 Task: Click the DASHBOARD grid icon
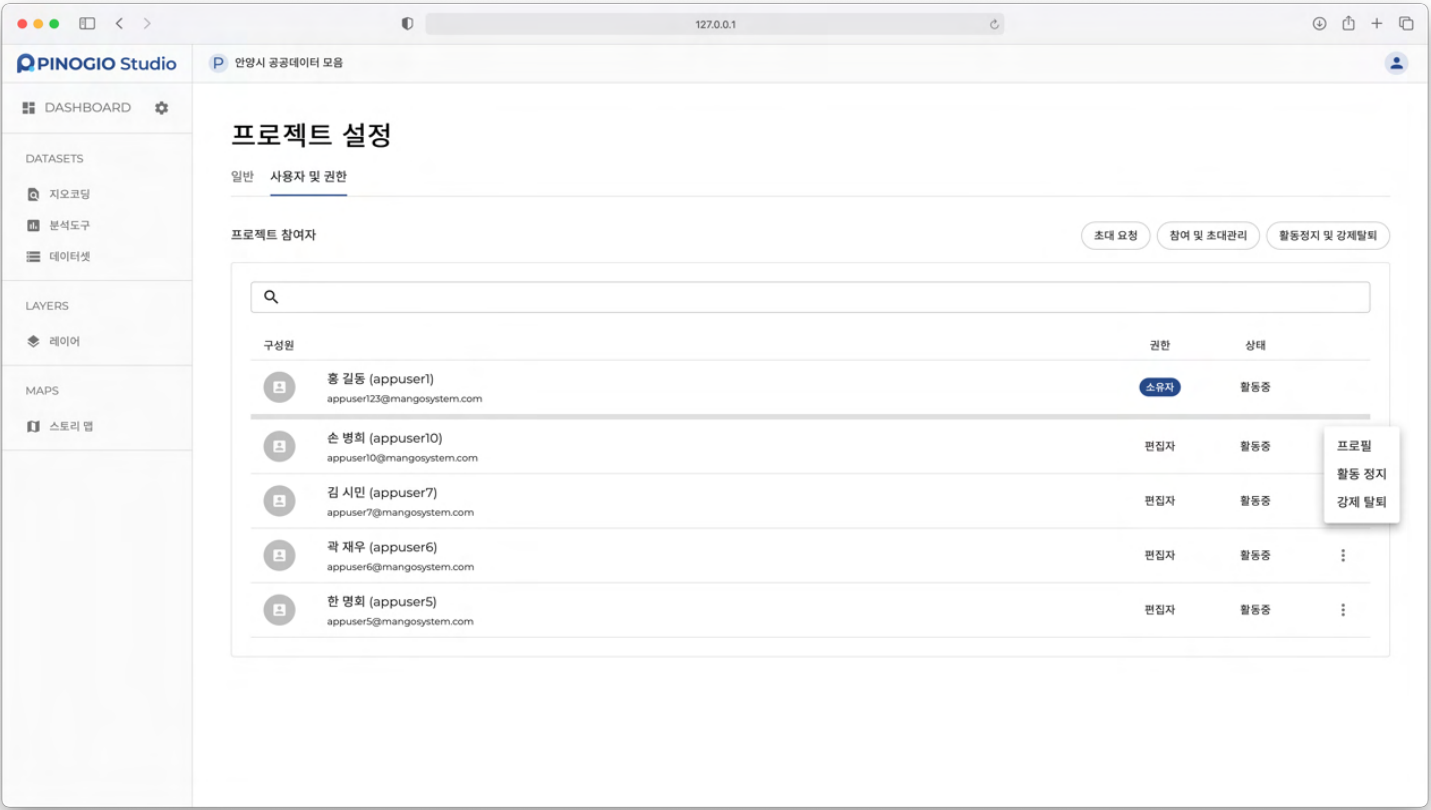click(x=29, y=108)
